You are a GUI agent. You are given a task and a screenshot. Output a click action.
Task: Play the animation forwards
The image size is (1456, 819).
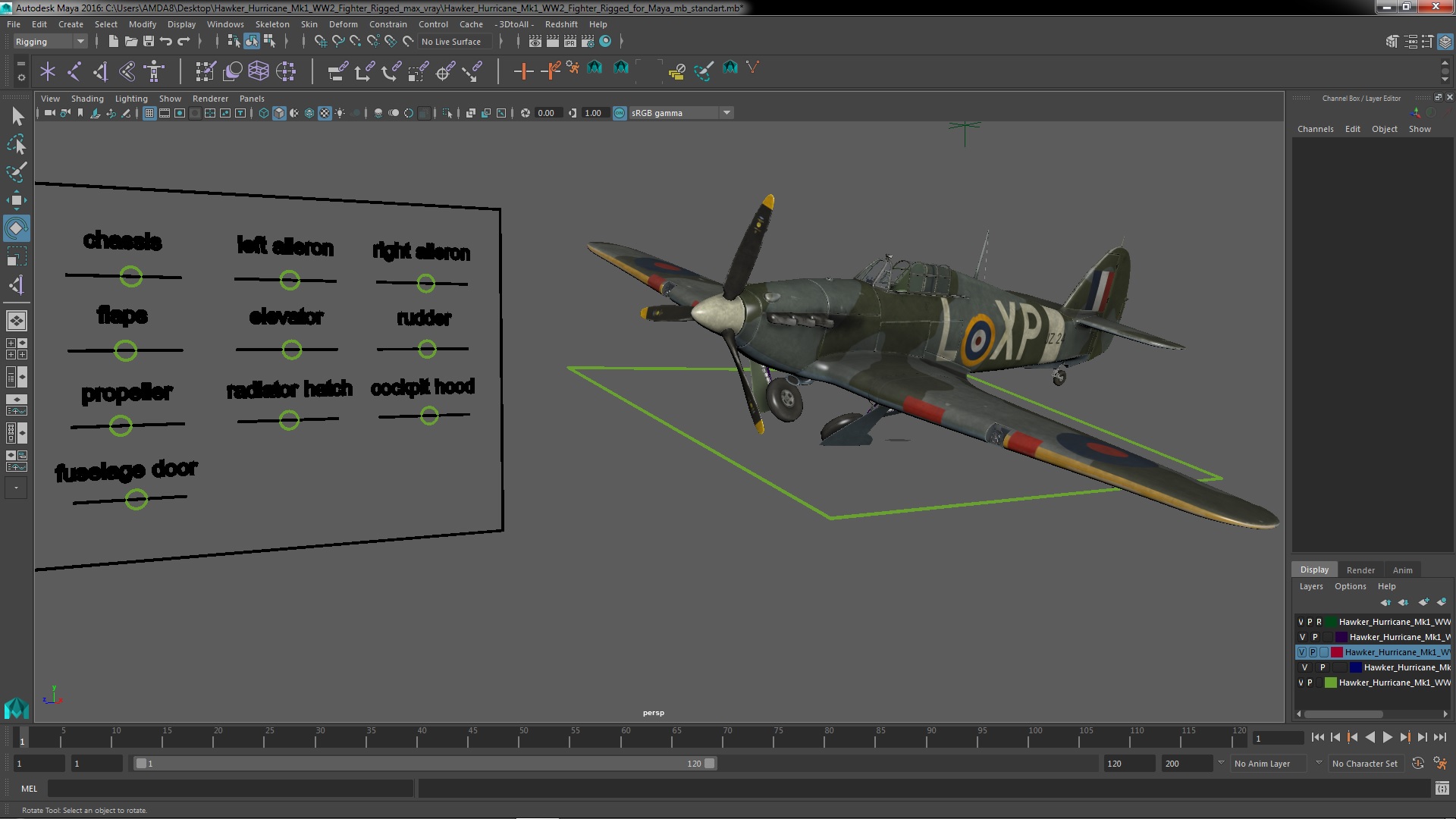(1388, 737)
